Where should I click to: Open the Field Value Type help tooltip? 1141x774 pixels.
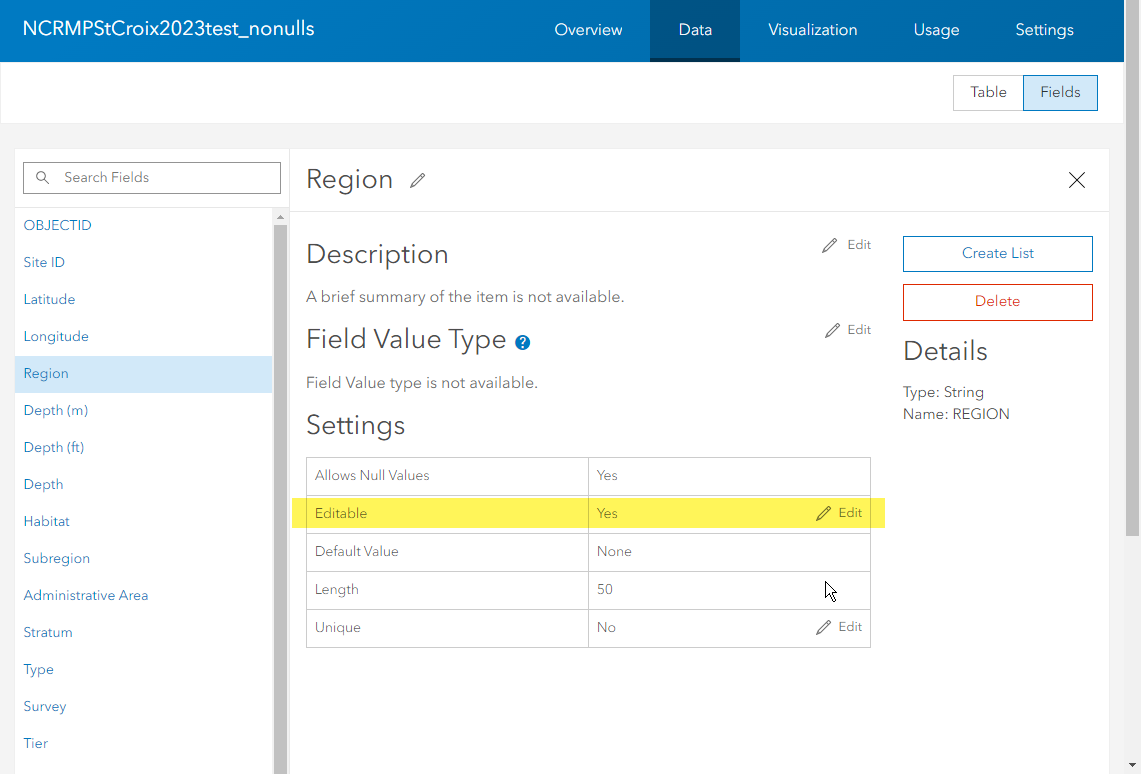click(522, 342)
